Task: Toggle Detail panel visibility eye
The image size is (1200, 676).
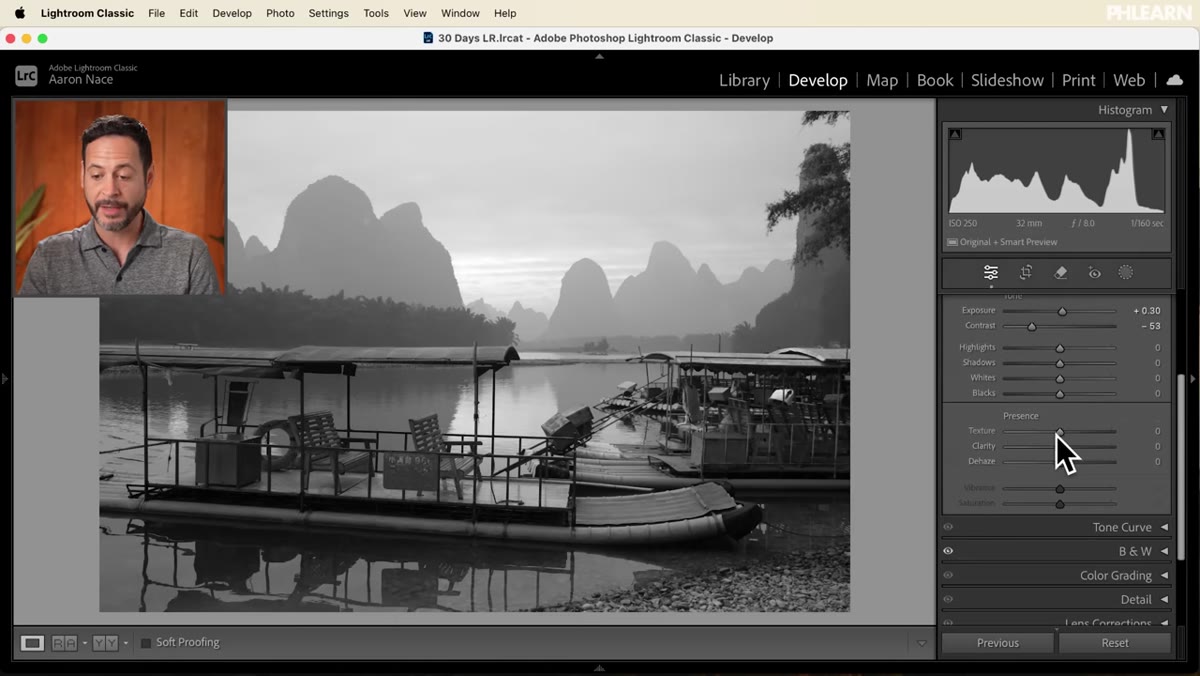Action: [x=948, y=599]
